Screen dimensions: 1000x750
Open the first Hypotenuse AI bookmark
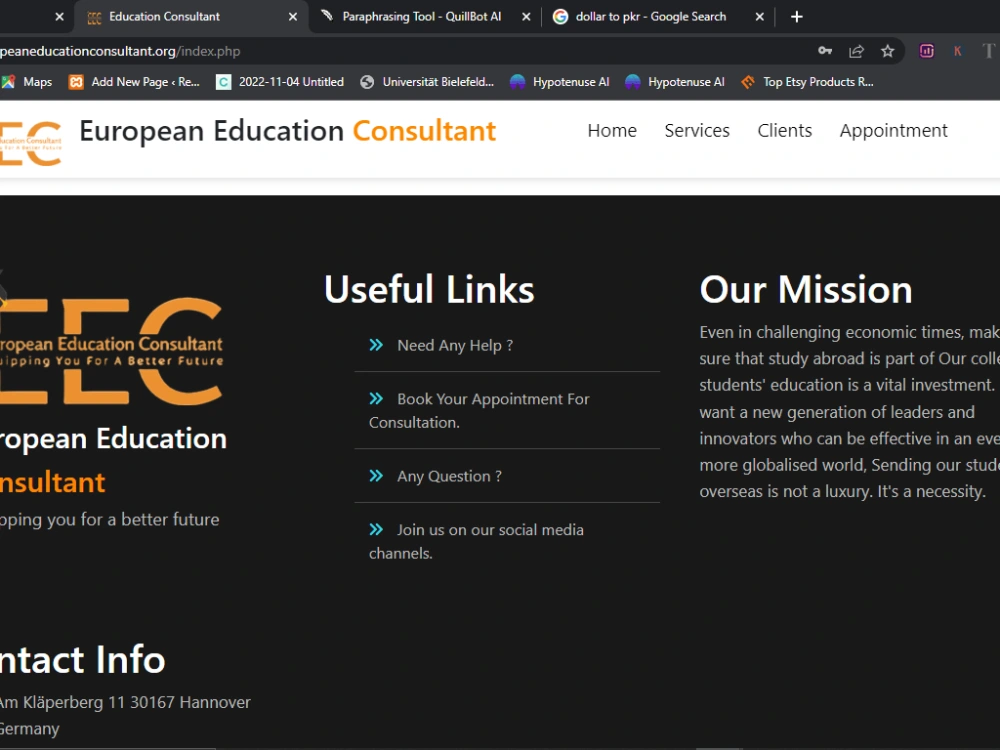pyautogui.click(x=559, y=82)
